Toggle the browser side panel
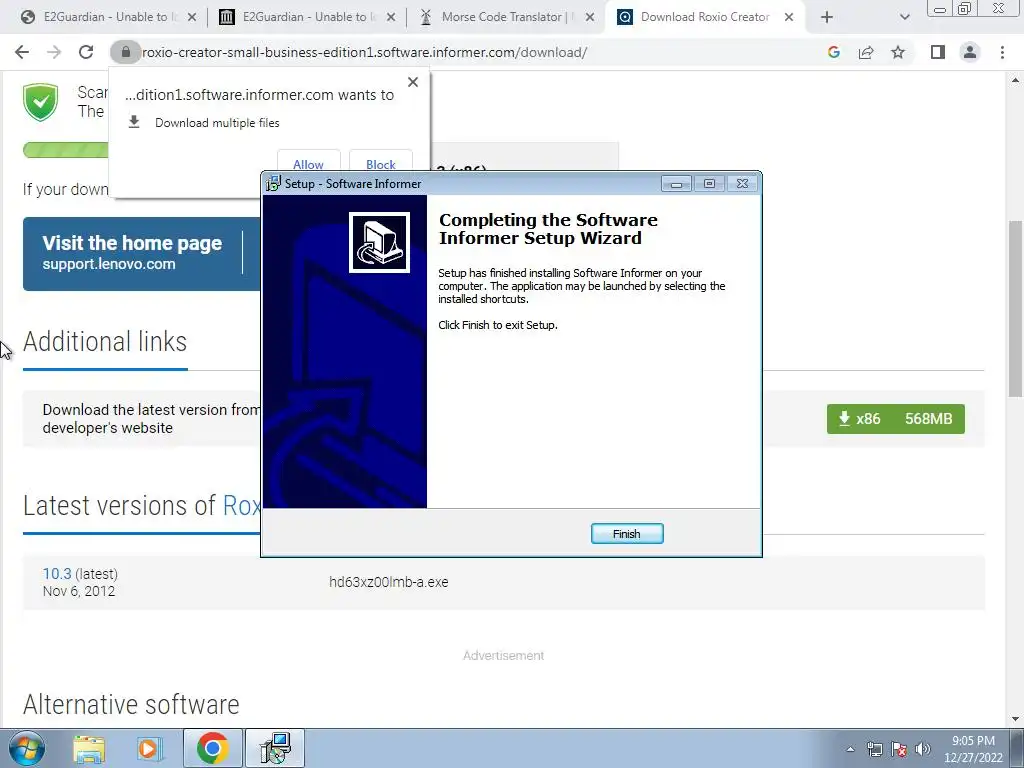This screenshot has height=768, width=1024. click(x=938, y=52)
